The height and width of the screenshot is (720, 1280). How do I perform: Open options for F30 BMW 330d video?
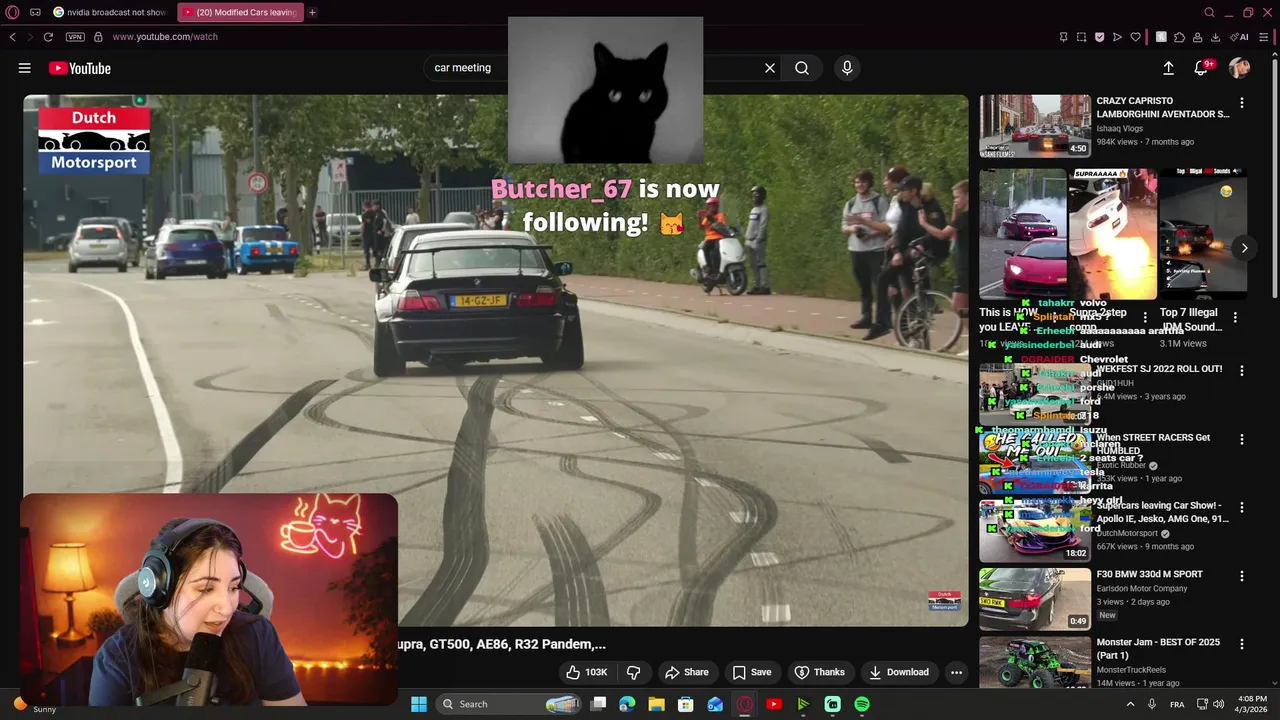point(1242,576)
